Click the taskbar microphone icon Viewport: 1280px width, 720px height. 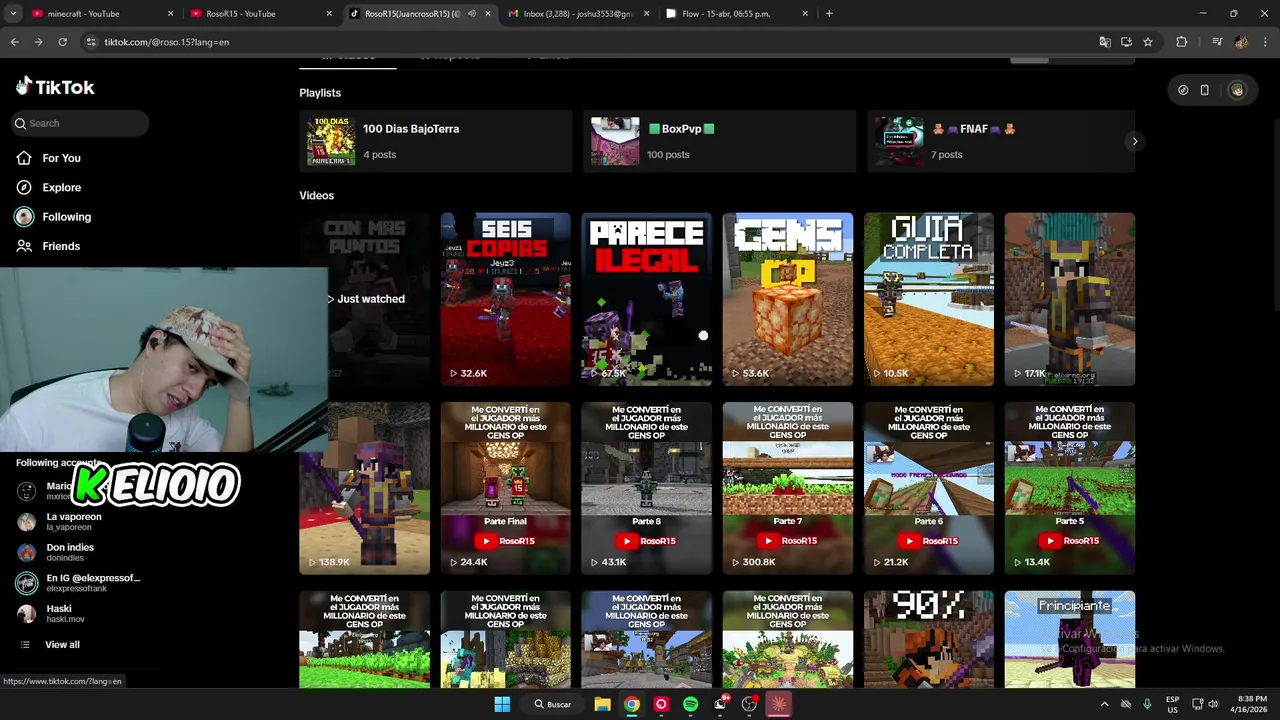click(1147, 704)
